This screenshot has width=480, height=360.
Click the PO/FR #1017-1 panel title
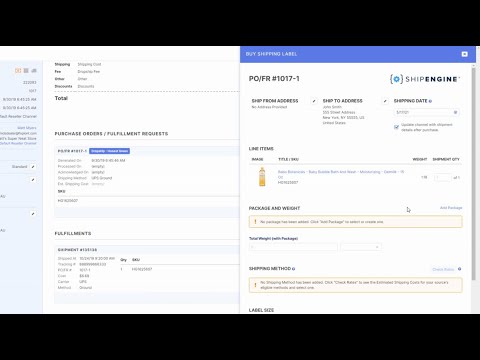[274, 79]
